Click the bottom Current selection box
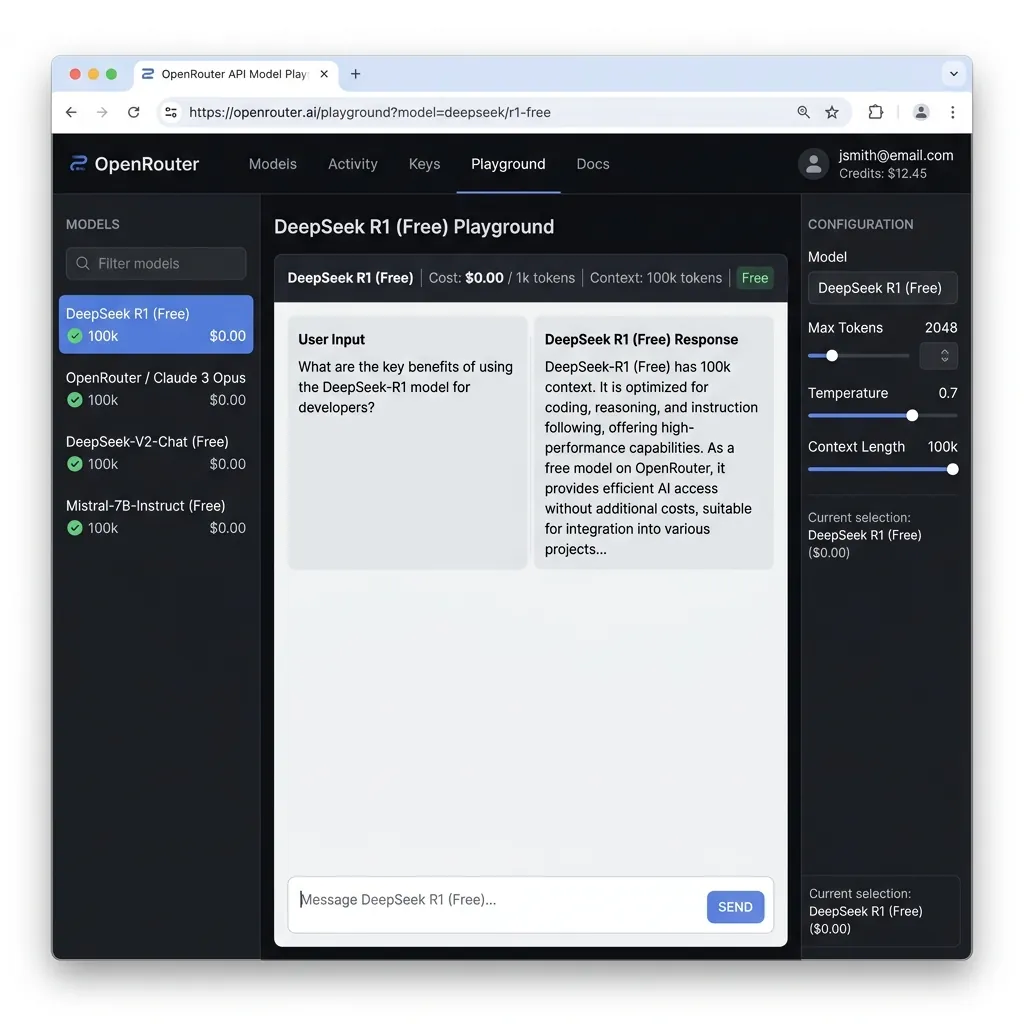The height and width of the screenshot is (1024, 1024). pos(880,911)
